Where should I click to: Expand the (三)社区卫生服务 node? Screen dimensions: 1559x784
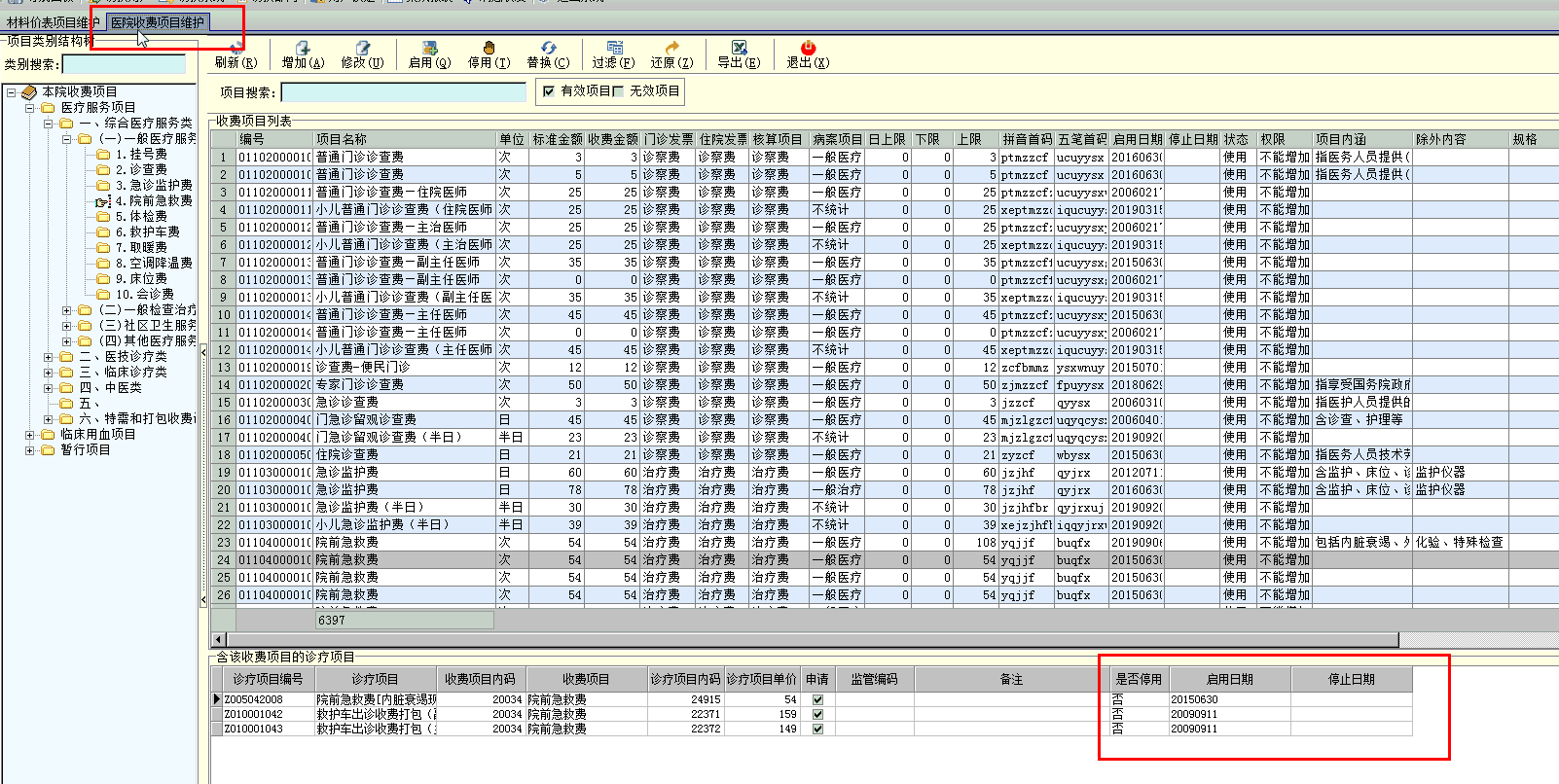pyautogui.click(x=66, y=326)
